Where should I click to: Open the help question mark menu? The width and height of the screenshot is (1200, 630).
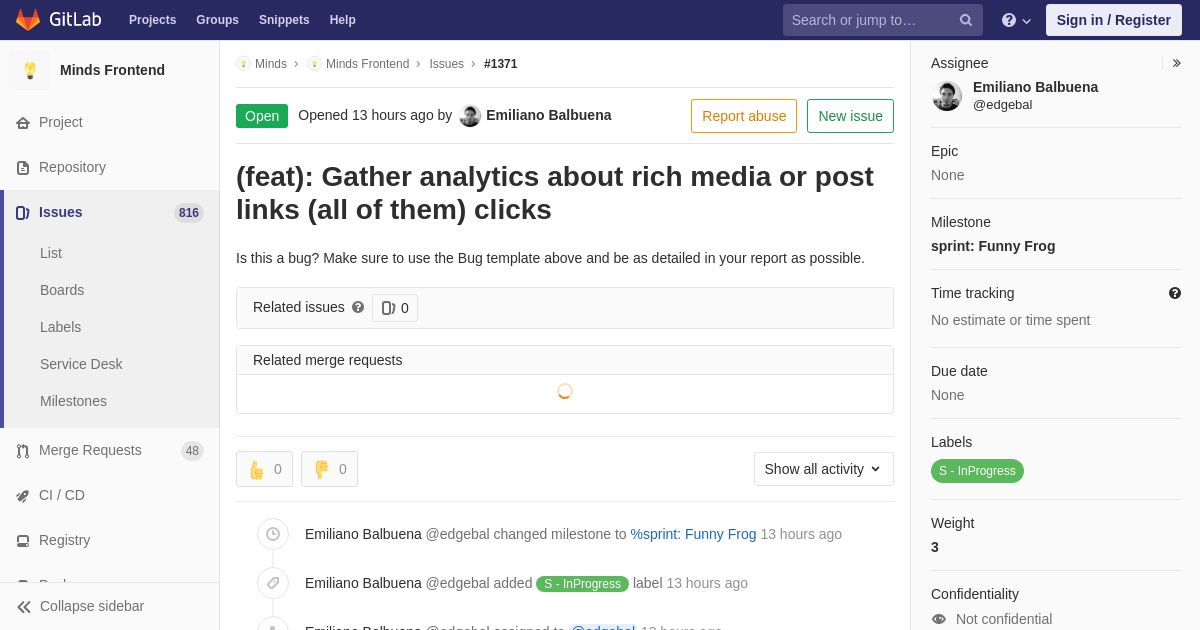coord(1016,20)
